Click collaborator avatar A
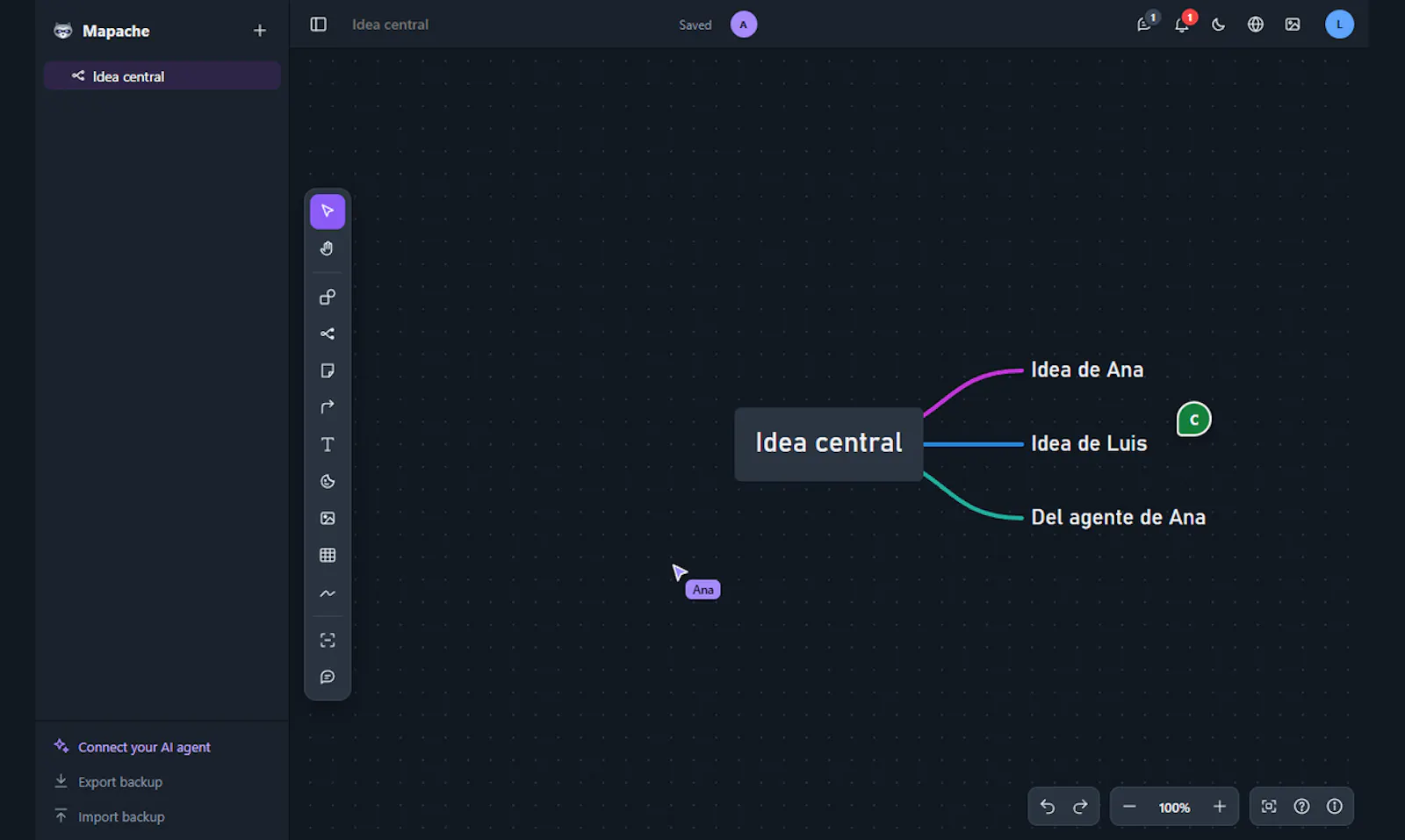 (744, 25)
